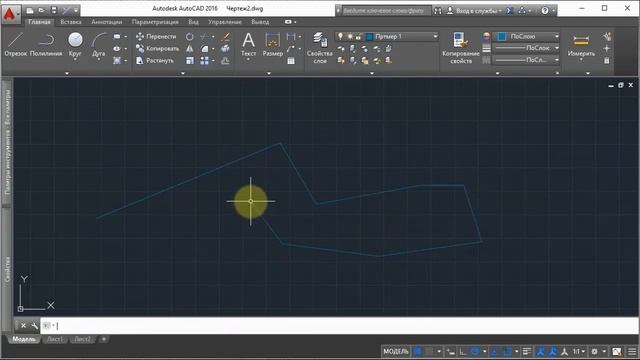This screenshot has width=640, height=360.
Task: Switch to the Аннотации ribbon tab
Action: (107, 22)
